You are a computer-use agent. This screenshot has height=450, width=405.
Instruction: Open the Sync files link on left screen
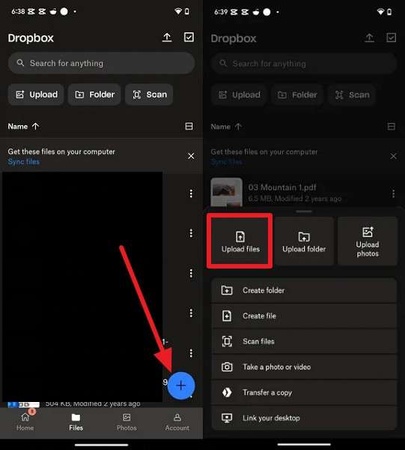pos(24,162)
